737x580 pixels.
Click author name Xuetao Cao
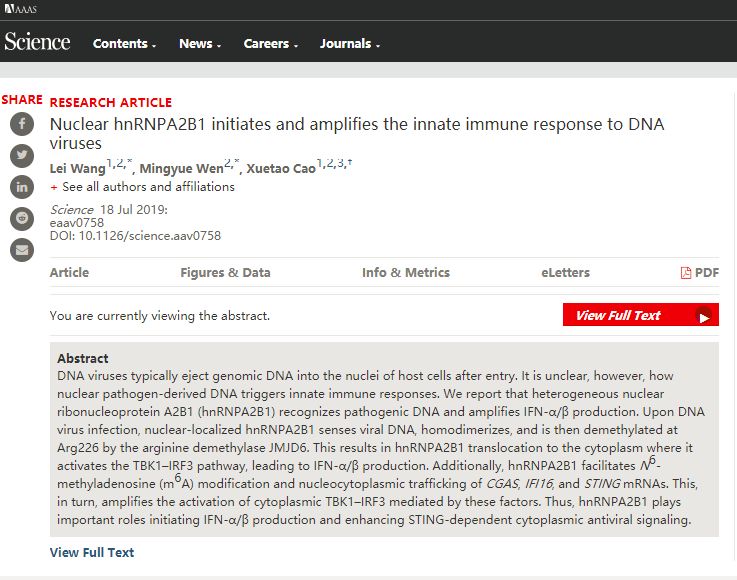point(280,167)
